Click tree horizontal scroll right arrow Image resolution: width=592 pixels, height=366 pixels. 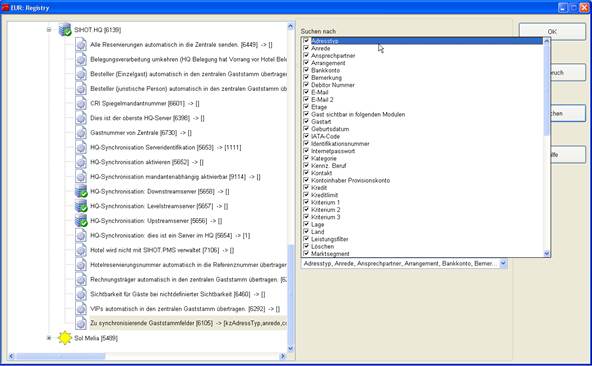283,356
